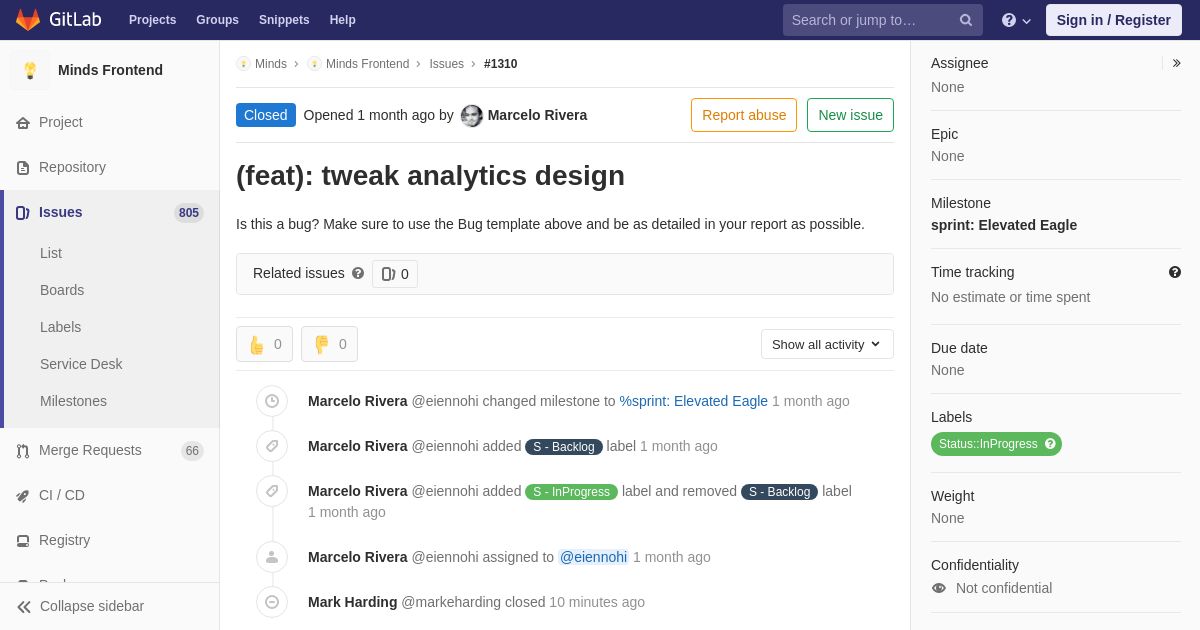Click the closed activity circle icon
The height and width of the screenshot is (630, 1200).
(272, 602)
